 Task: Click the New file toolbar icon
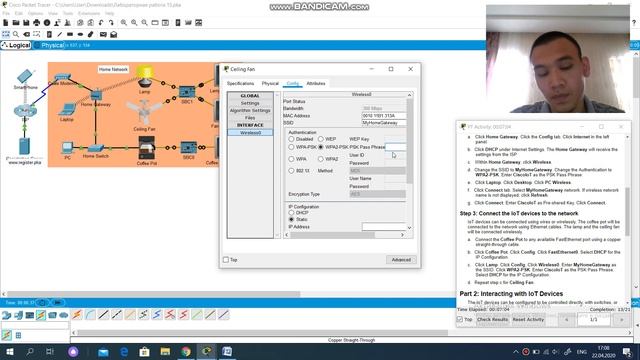coord(6,23)
